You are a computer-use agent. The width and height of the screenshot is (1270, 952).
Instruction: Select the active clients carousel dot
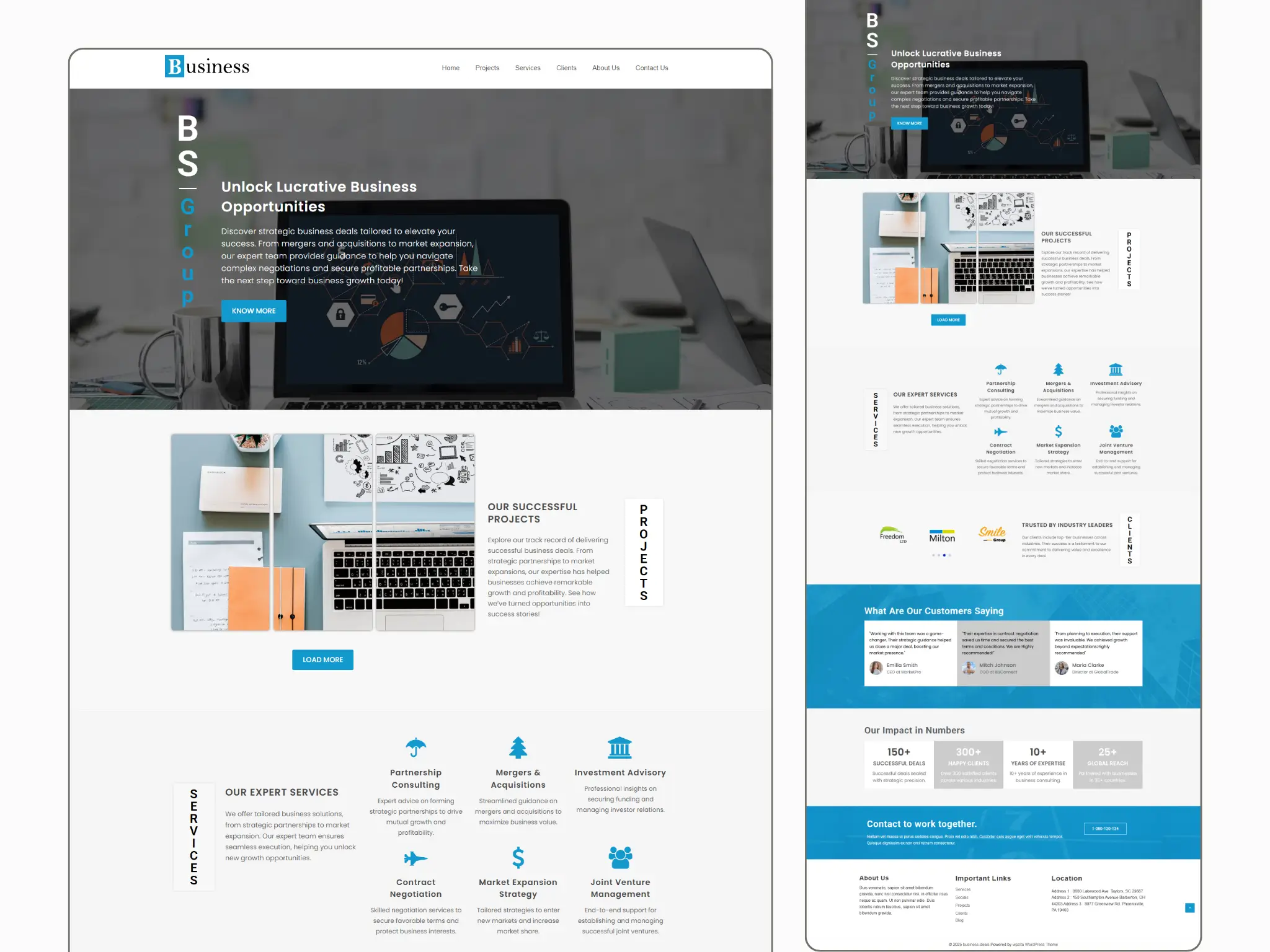click(x=944, y=555)
